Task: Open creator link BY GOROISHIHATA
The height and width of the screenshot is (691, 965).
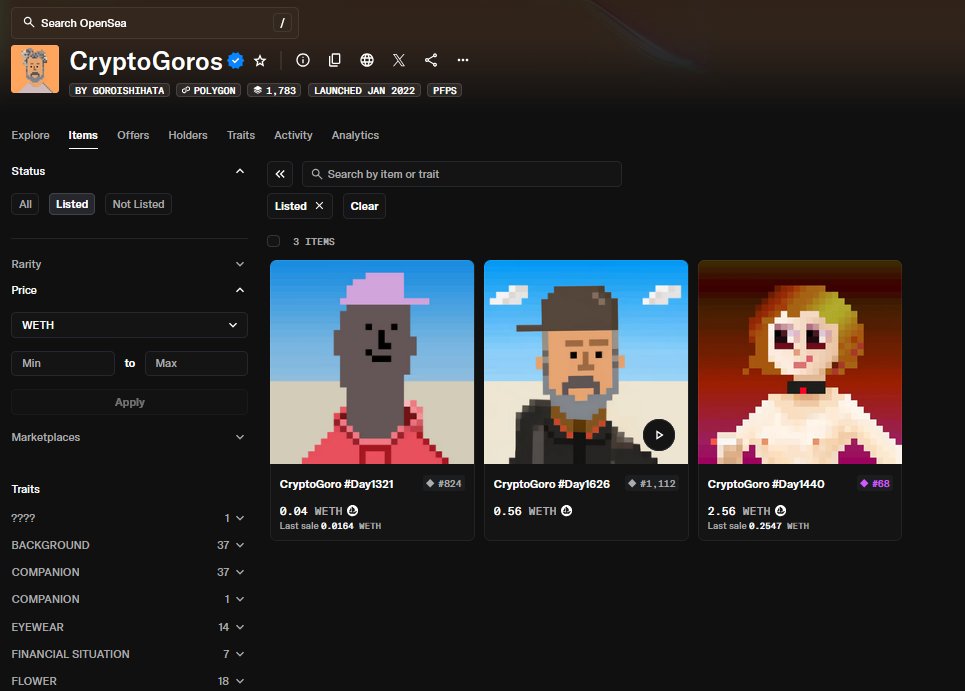Action: 119,90
